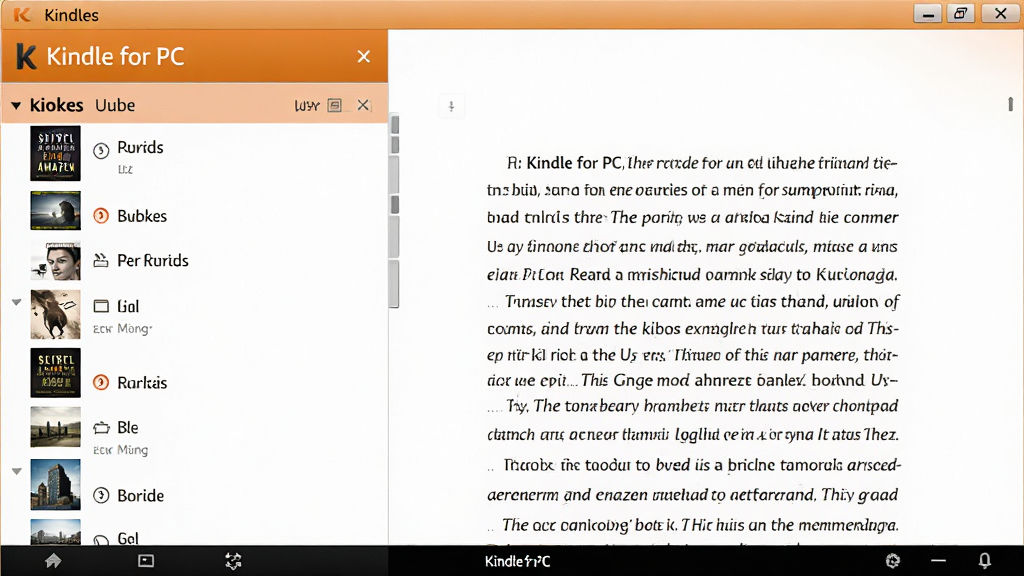Select the Rarkais book title
The width and height of the screenshot is (1024, 576).
point(142,383)
